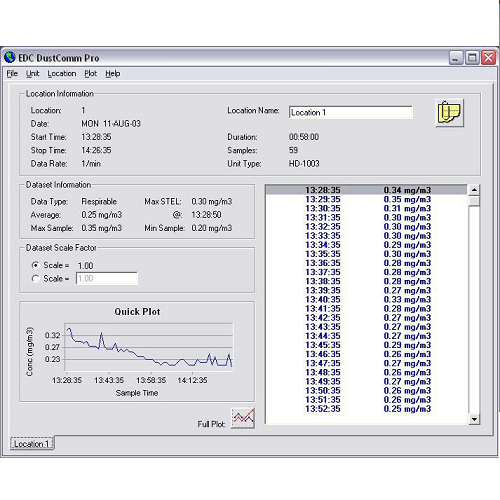
Task: Select the 13:50:35 sample row
Action: (x=367, y=391)
